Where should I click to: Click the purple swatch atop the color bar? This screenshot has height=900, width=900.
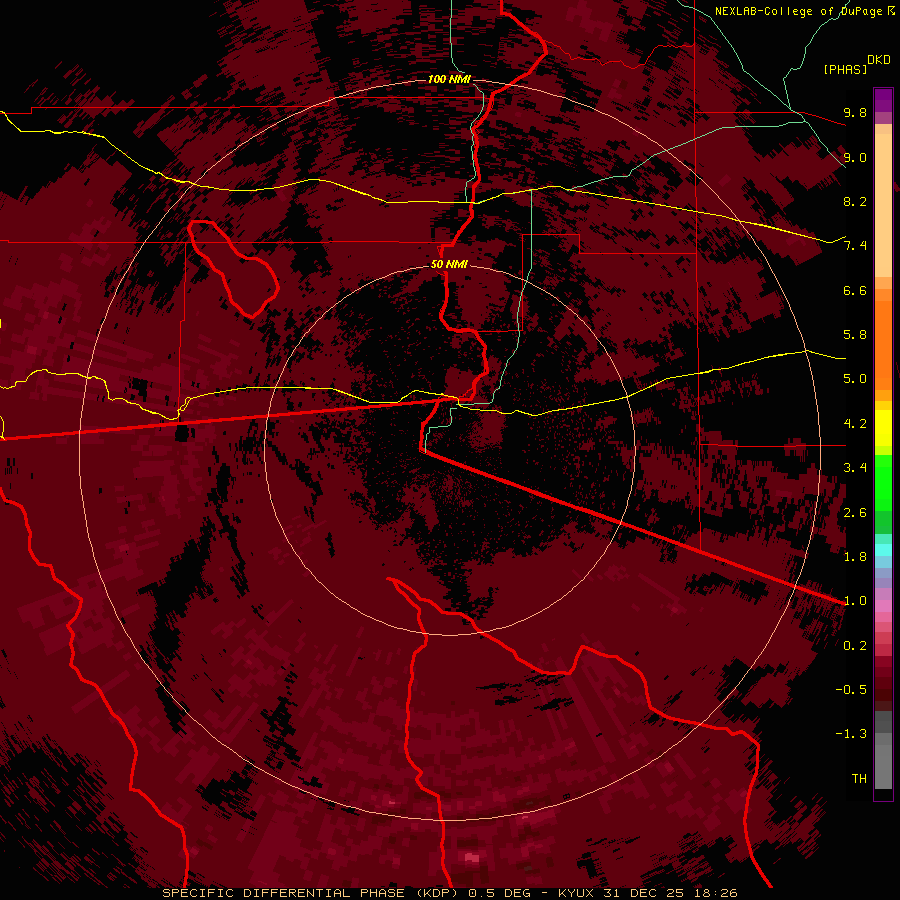(x=883, y=100)
